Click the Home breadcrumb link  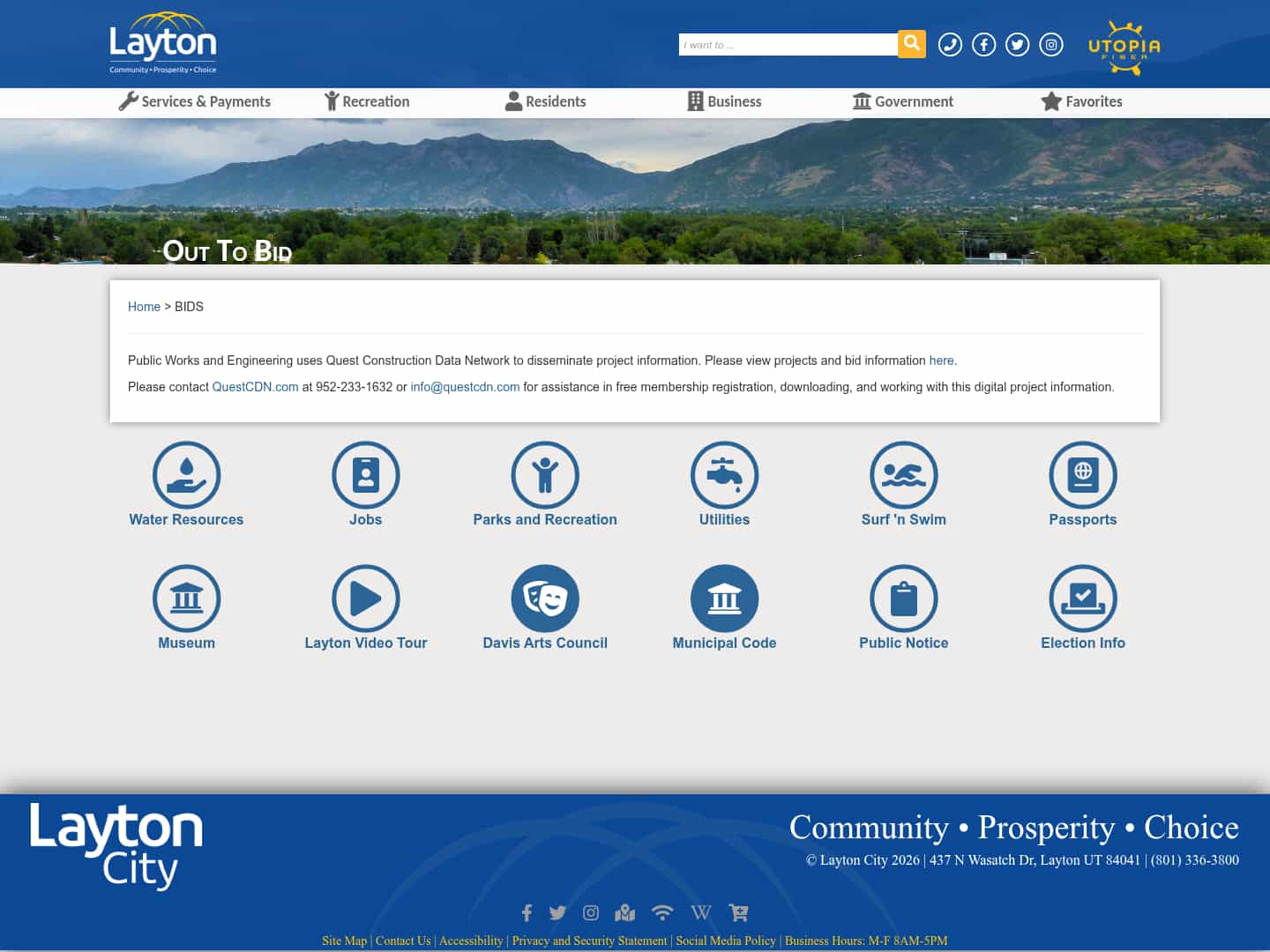(144, 307)
